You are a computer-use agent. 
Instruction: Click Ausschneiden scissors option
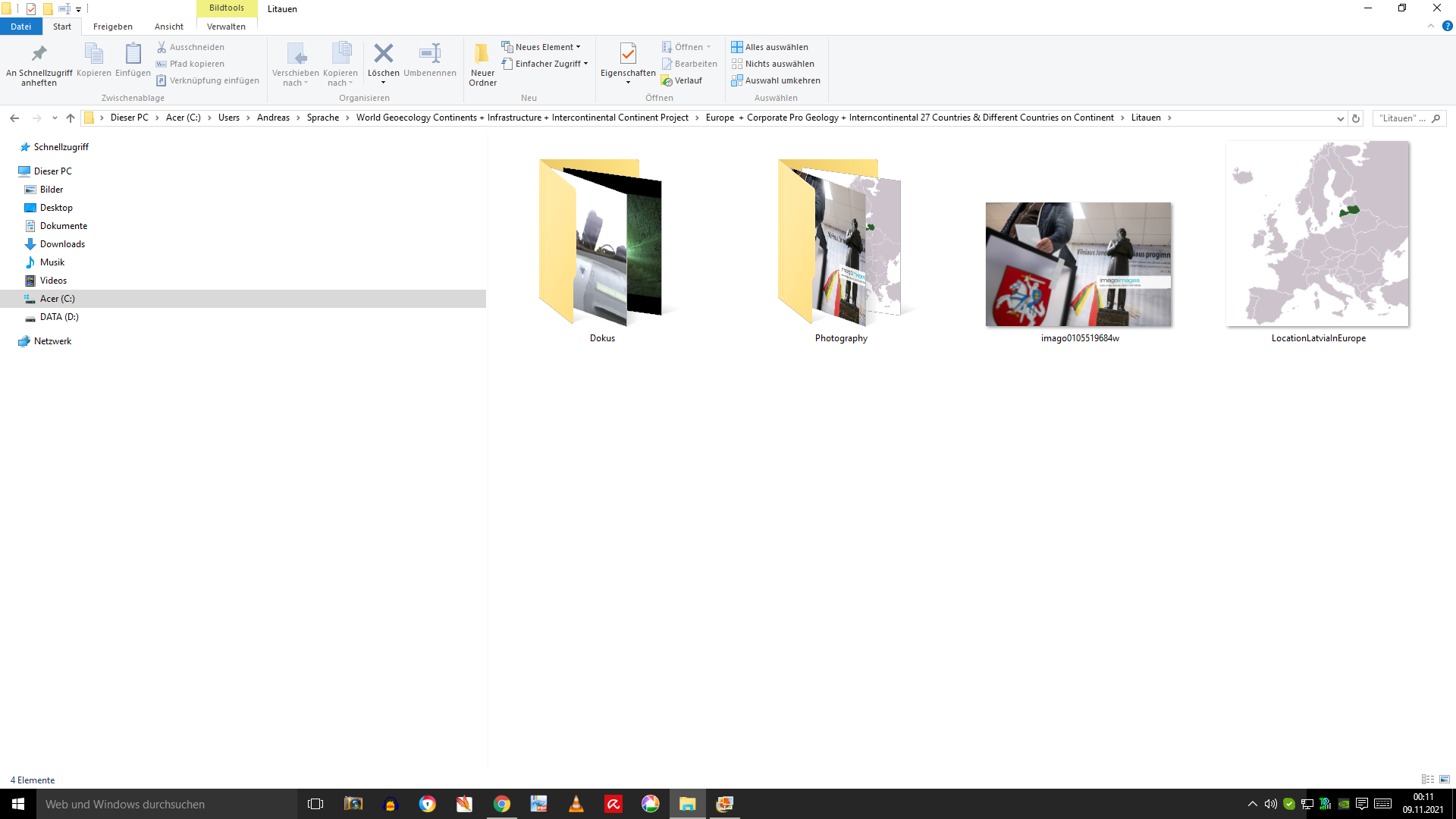point(190,47)
